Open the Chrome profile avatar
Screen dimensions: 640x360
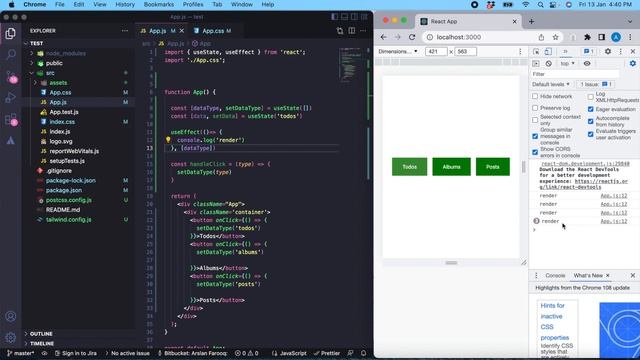point(616,37)
